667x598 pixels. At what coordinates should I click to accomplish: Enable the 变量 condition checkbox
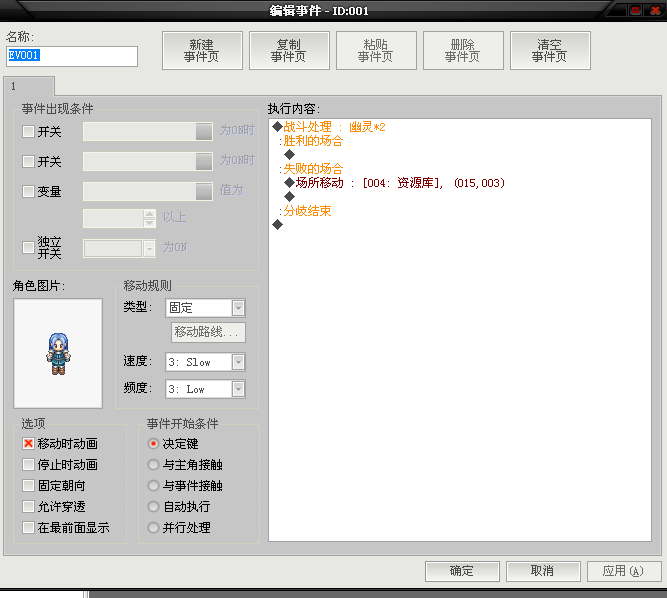click(x=29, y=191)
